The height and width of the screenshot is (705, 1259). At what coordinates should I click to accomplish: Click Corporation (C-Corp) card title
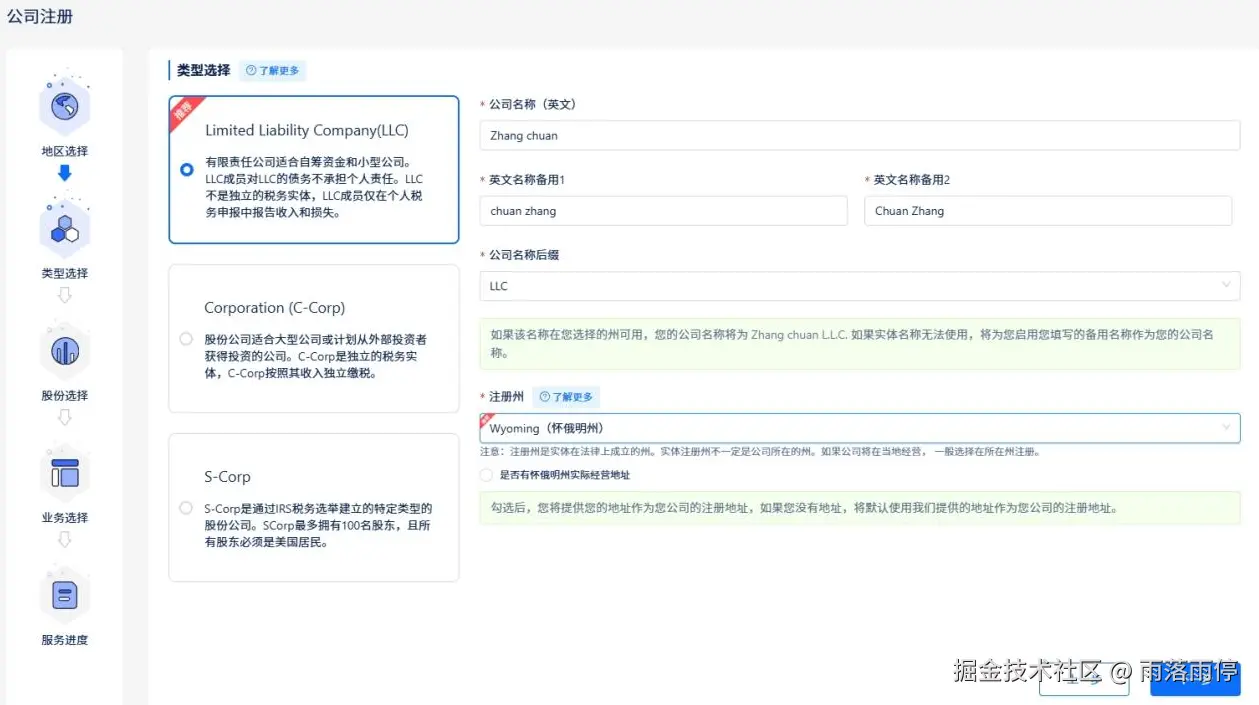coord(275,308)
